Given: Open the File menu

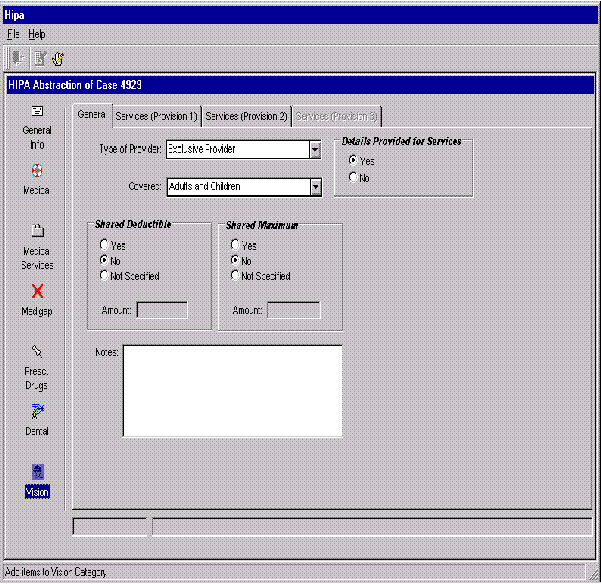Looking at the screenshot, I should (x=13, y=34).
